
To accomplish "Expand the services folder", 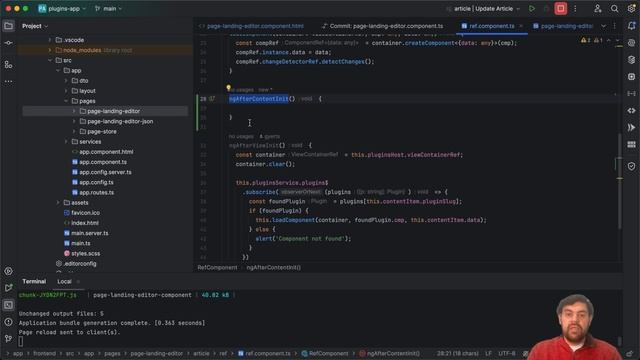I will pyautogui.click(x=66, y=142).
